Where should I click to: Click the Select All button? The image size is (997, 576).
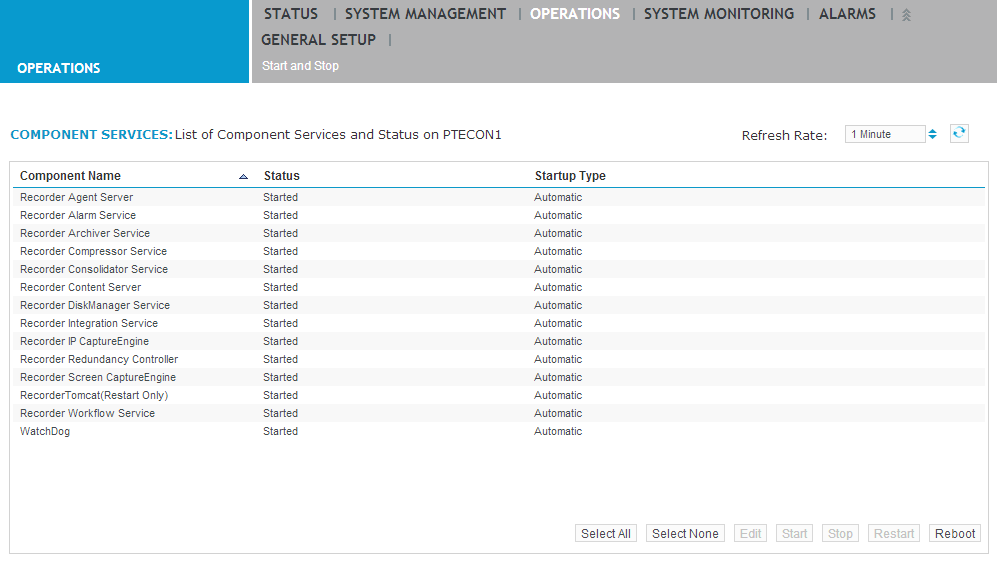606,533
